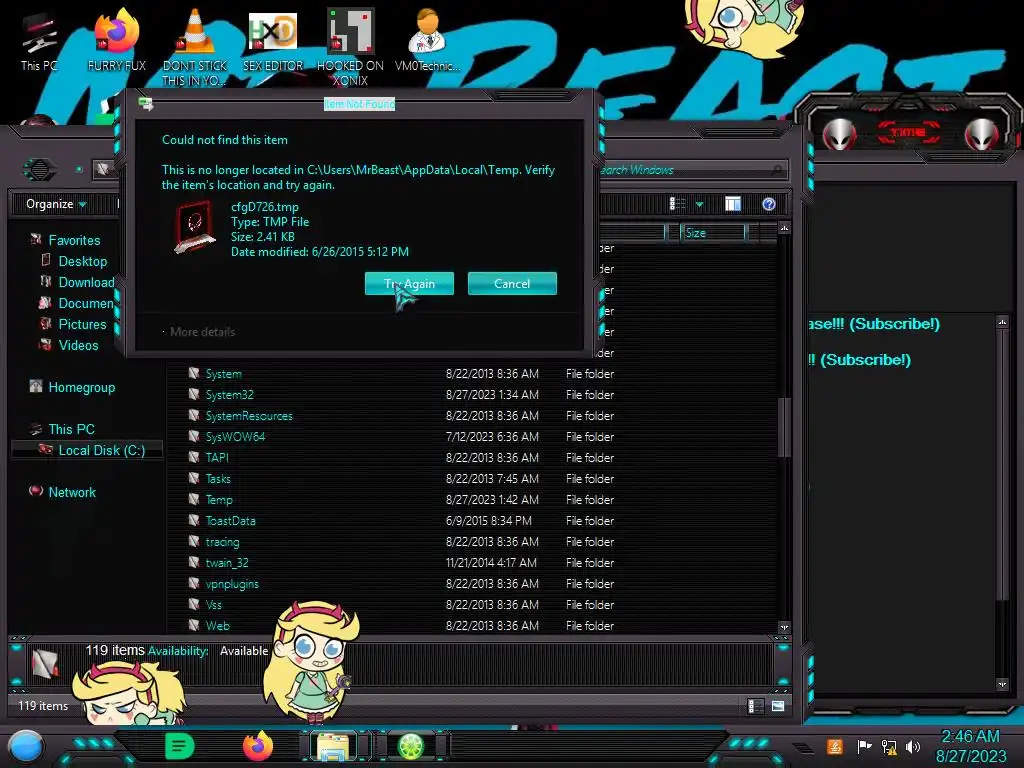This screenshot has height=768, width=1024.
Task: Click the Search Windows input field
Action: pyautogui.click(x=691, y=170)
